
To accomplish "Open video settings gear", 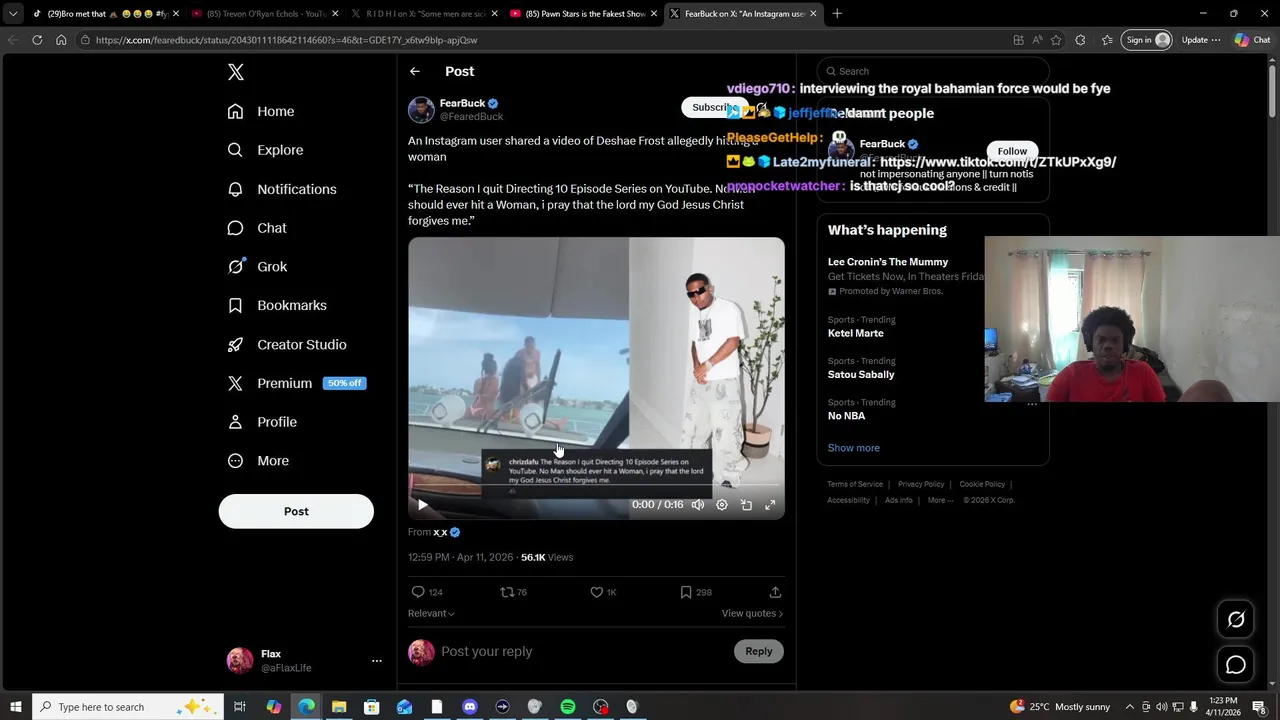I will tap(722, 505).
